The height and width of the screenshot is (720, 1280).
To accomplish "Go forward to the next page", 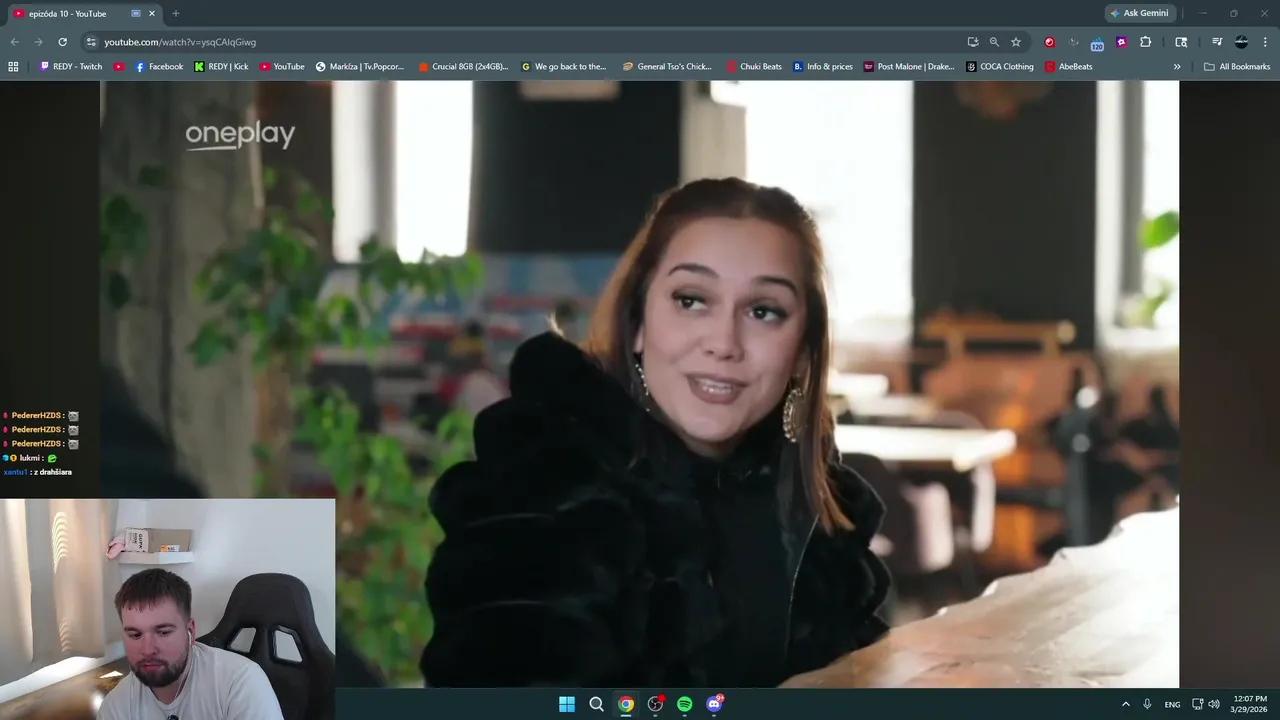I will 38,42.
